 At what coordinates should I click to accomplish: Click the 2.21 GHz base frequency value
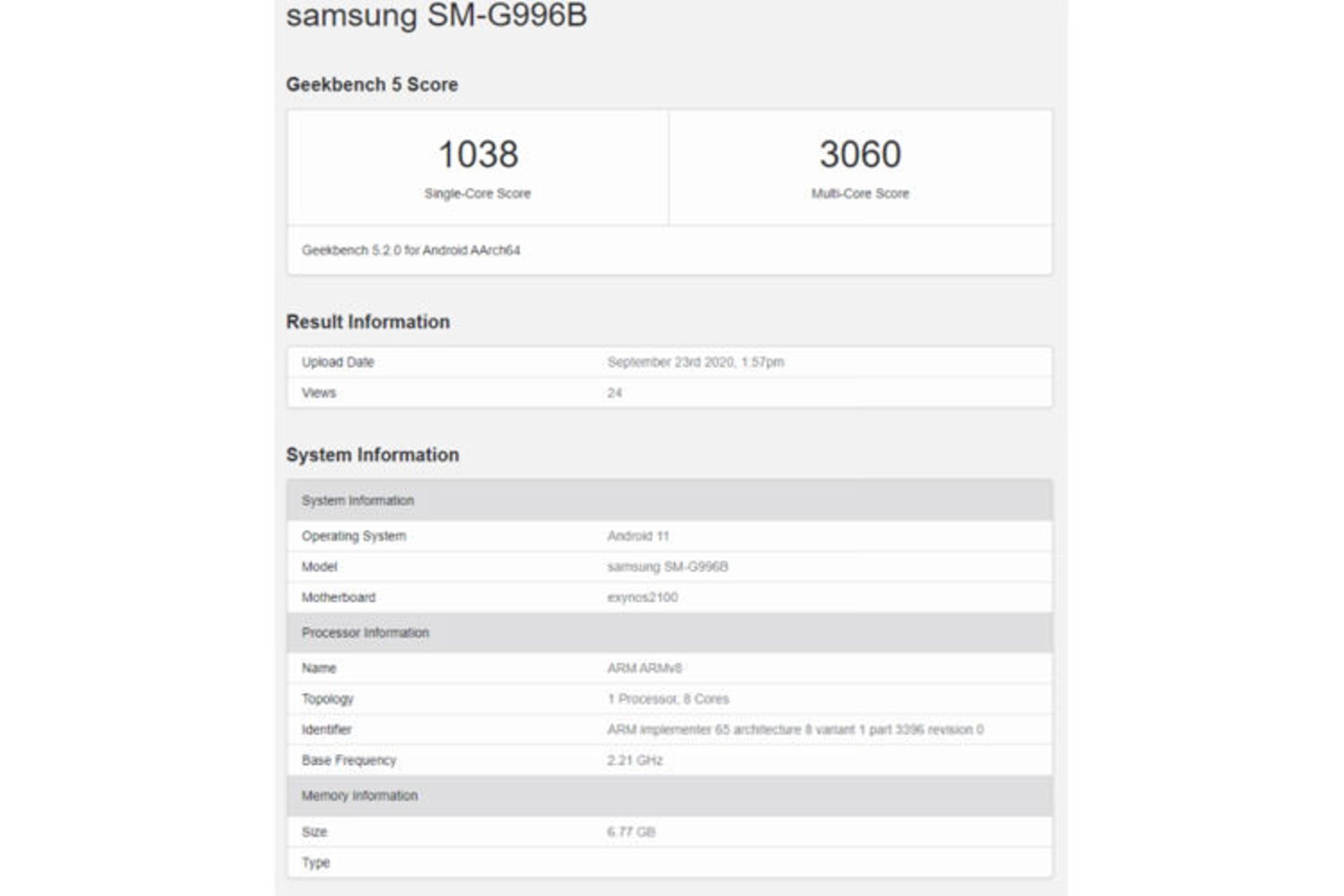click(x=634, y=761)
